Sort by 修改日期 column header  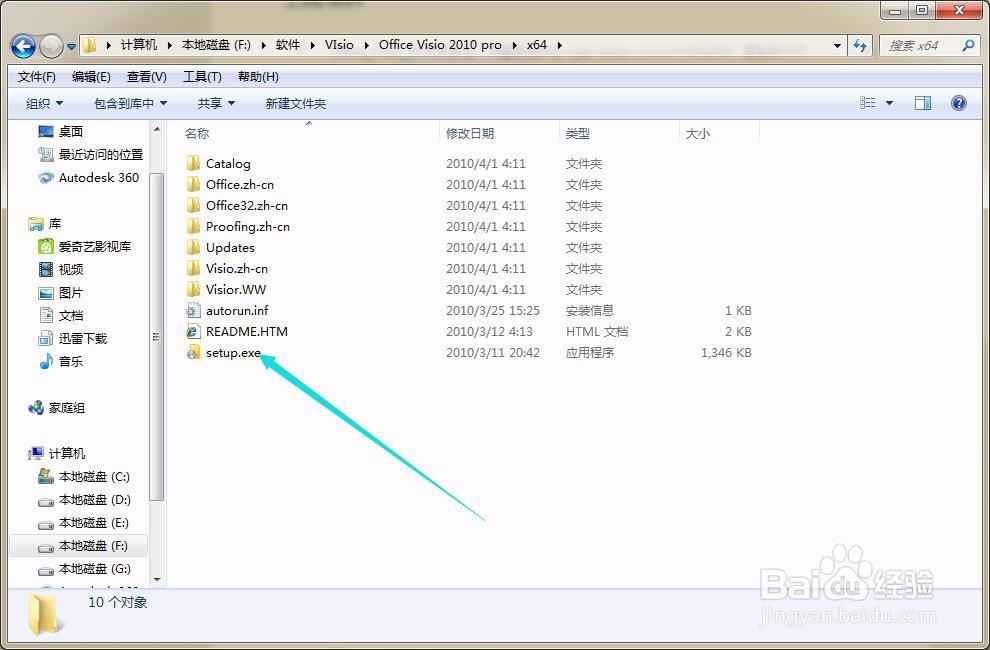click(x=470, y=133)
